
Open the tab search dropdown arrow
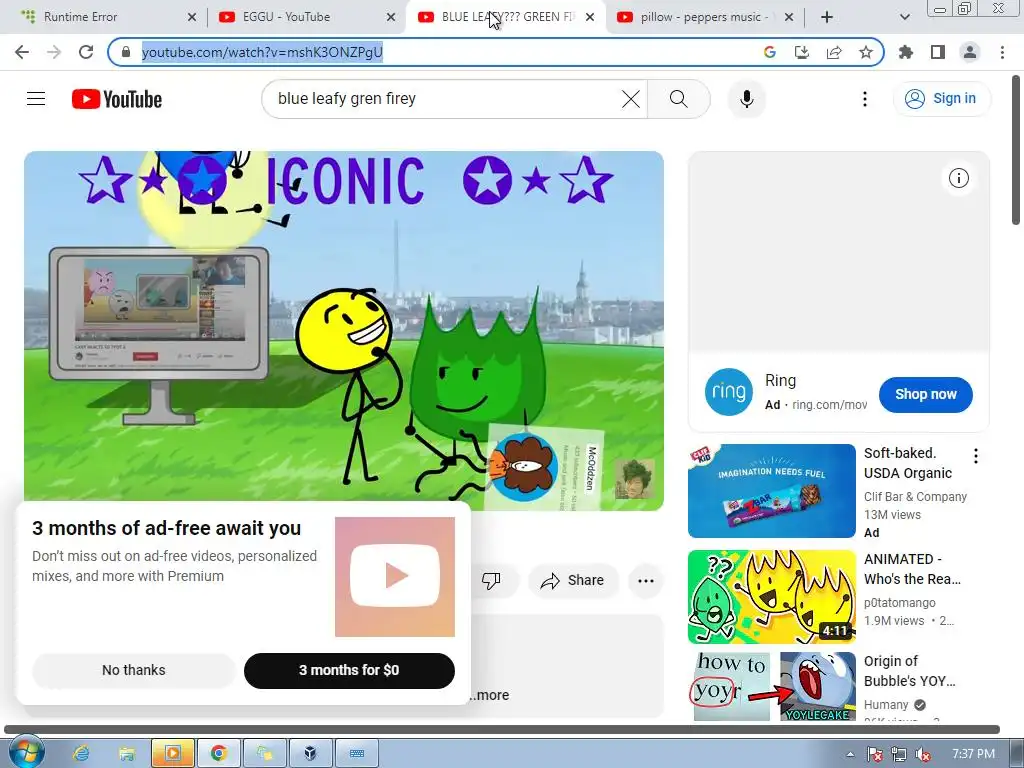click(904, 17)
